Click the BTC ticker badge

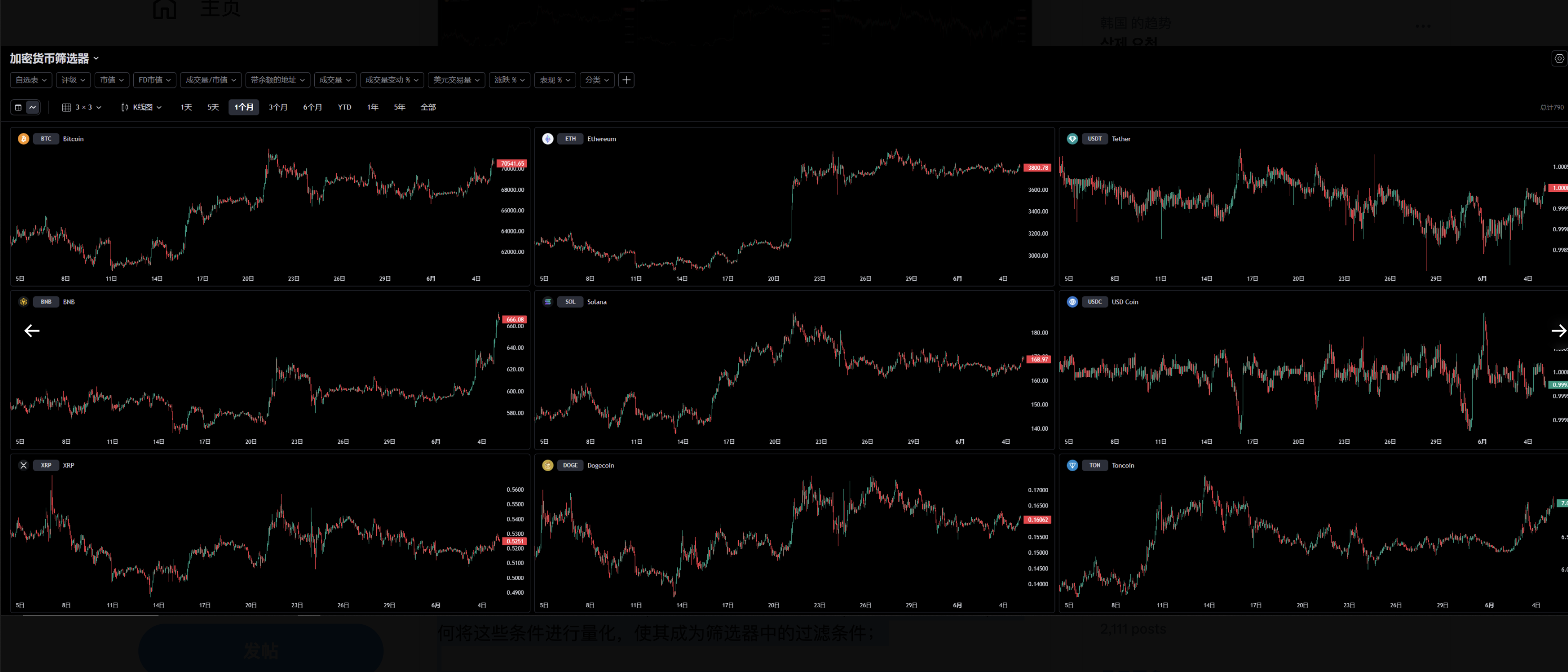(x=46, y=139)
